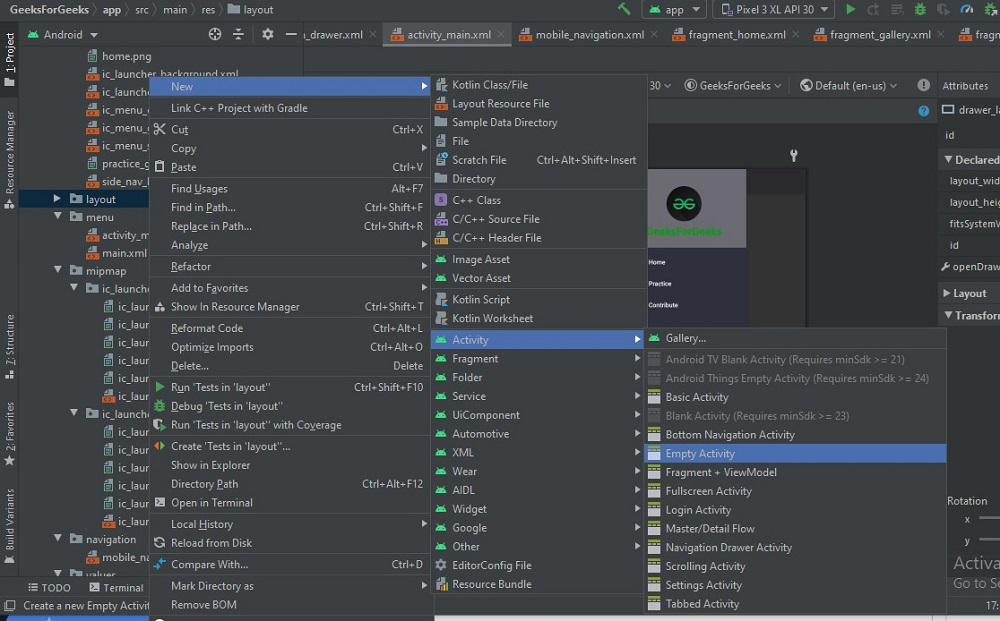This screenshot has width=1000, height=621.
Task: Open the Pixel 3 XL API 30 device dropdown
Action: (775, 10)
